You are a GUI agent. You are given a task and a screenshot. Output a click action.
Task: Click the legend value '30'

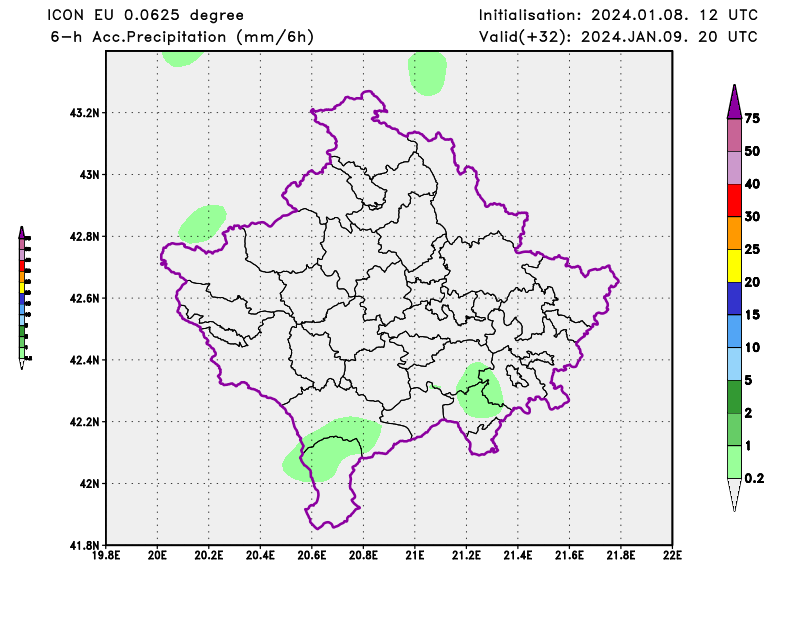[752, 216]
